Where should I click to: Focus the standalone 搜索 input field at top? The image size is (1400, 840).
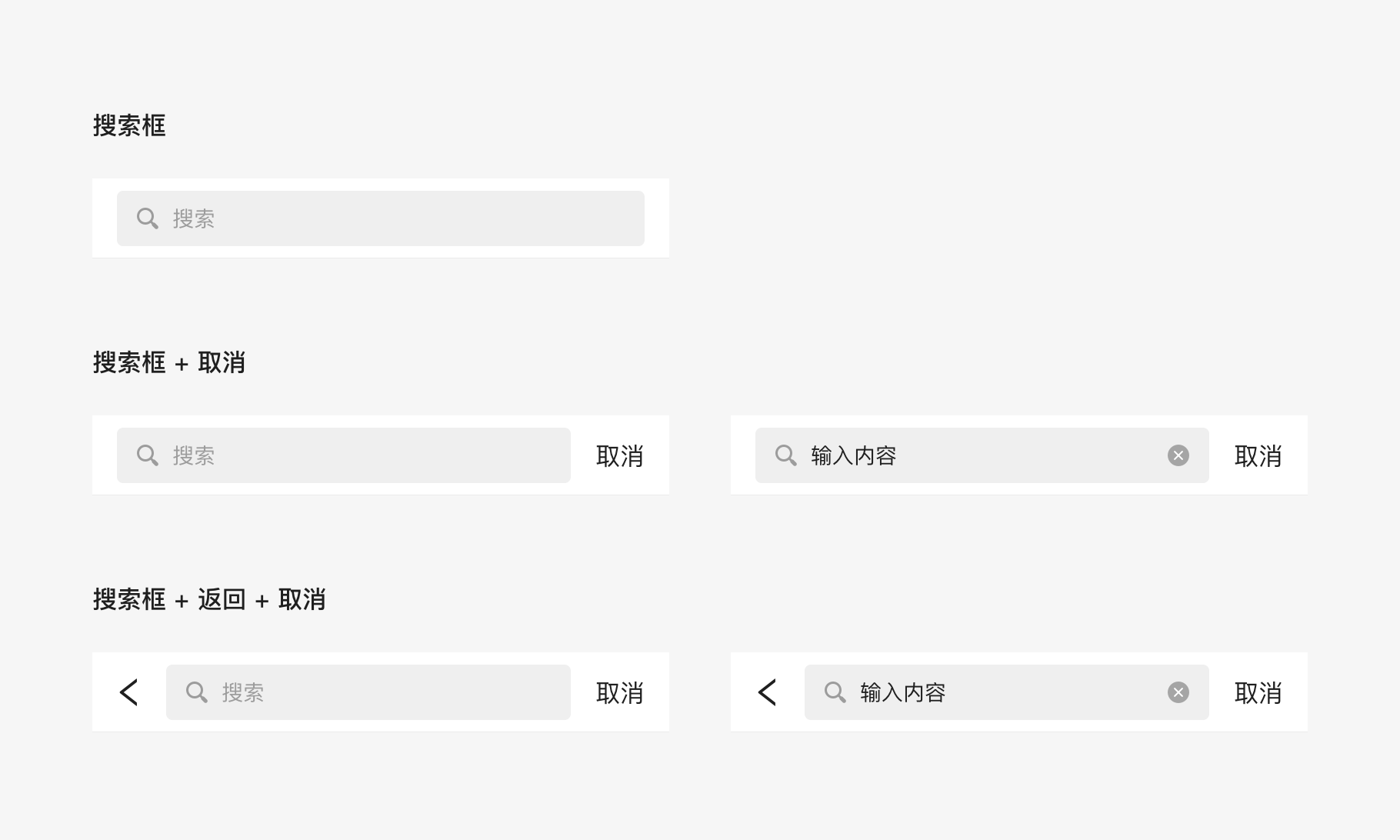pyautogui.click(x=381, y=218)
